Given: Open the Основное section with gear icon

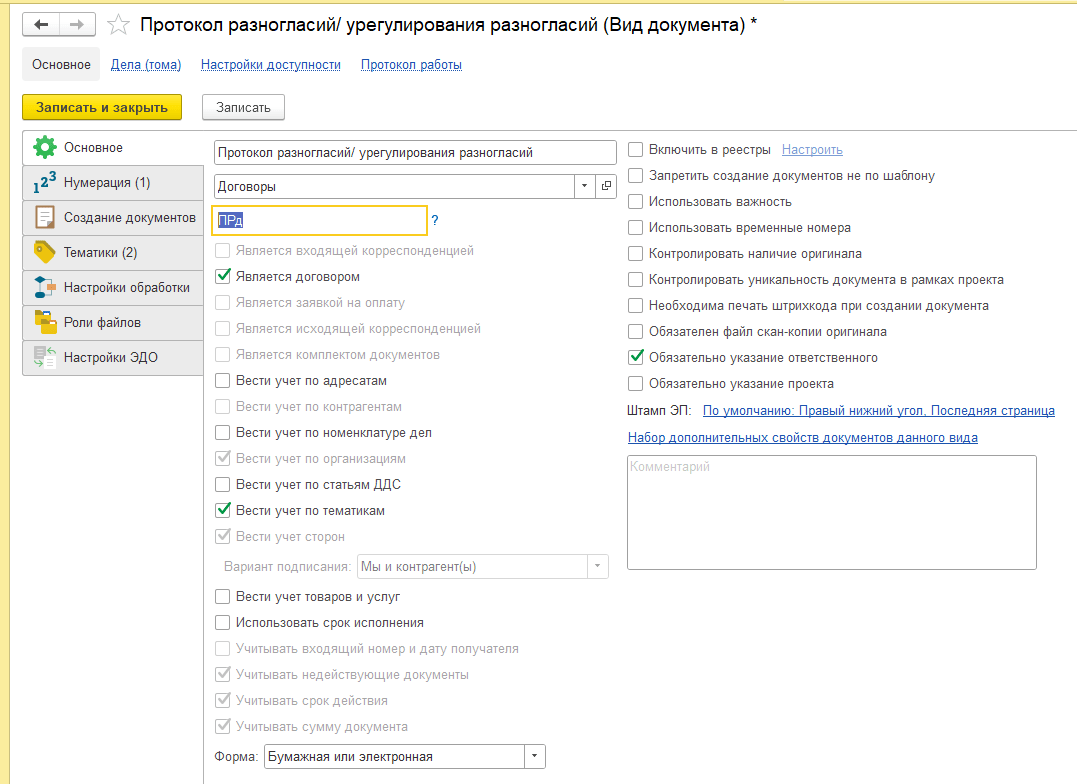Looking at the screenshot, I should tap(45, 147).
